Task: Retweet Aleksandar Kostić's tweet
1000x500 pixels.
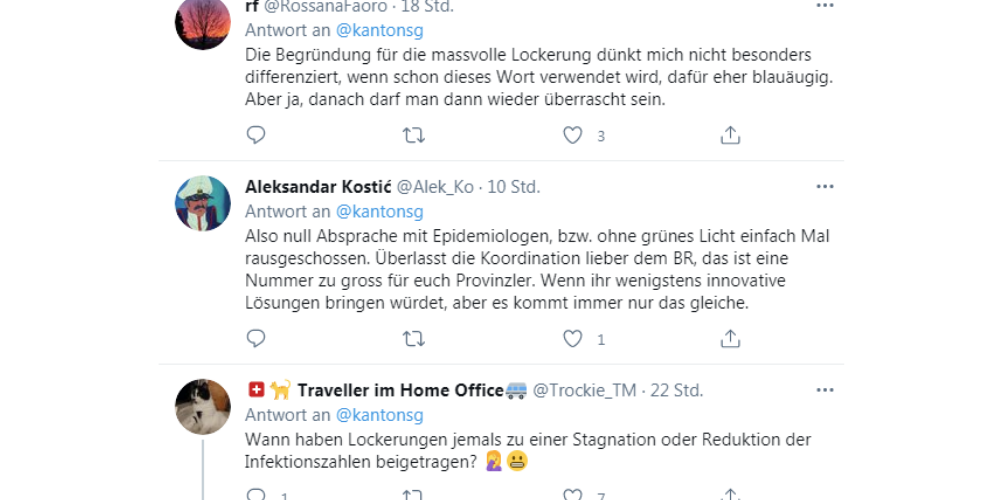Action: [x=413, y=339]
